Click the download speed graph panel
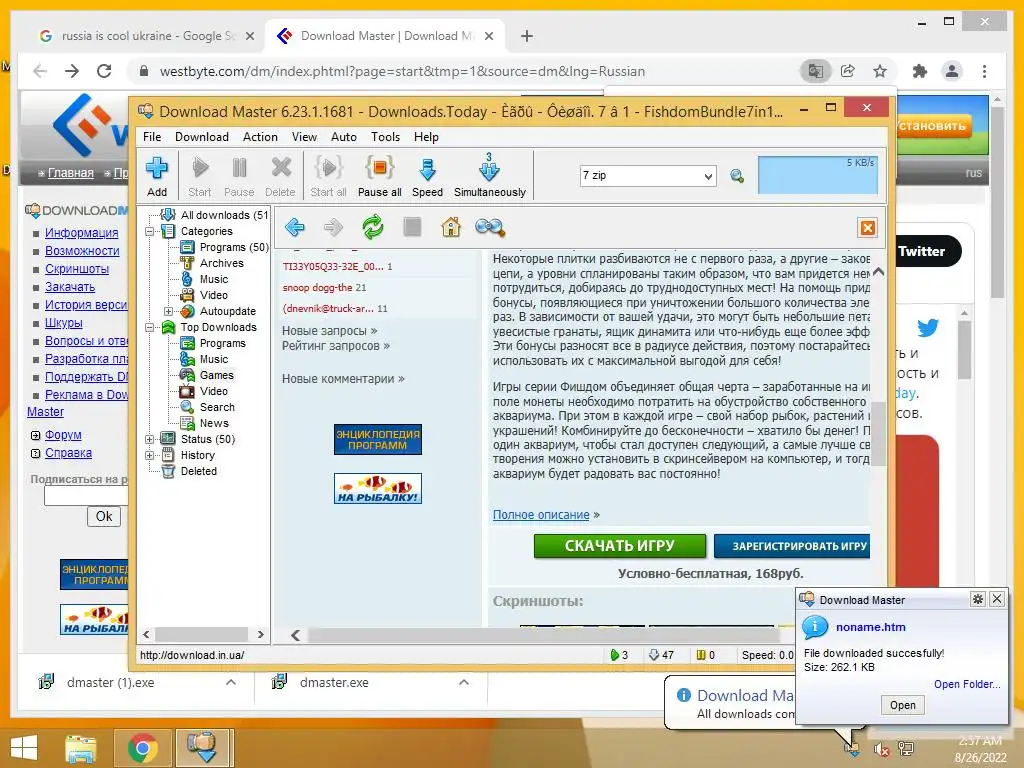The width and height of the screenshot is (1024, 768). 818,175
